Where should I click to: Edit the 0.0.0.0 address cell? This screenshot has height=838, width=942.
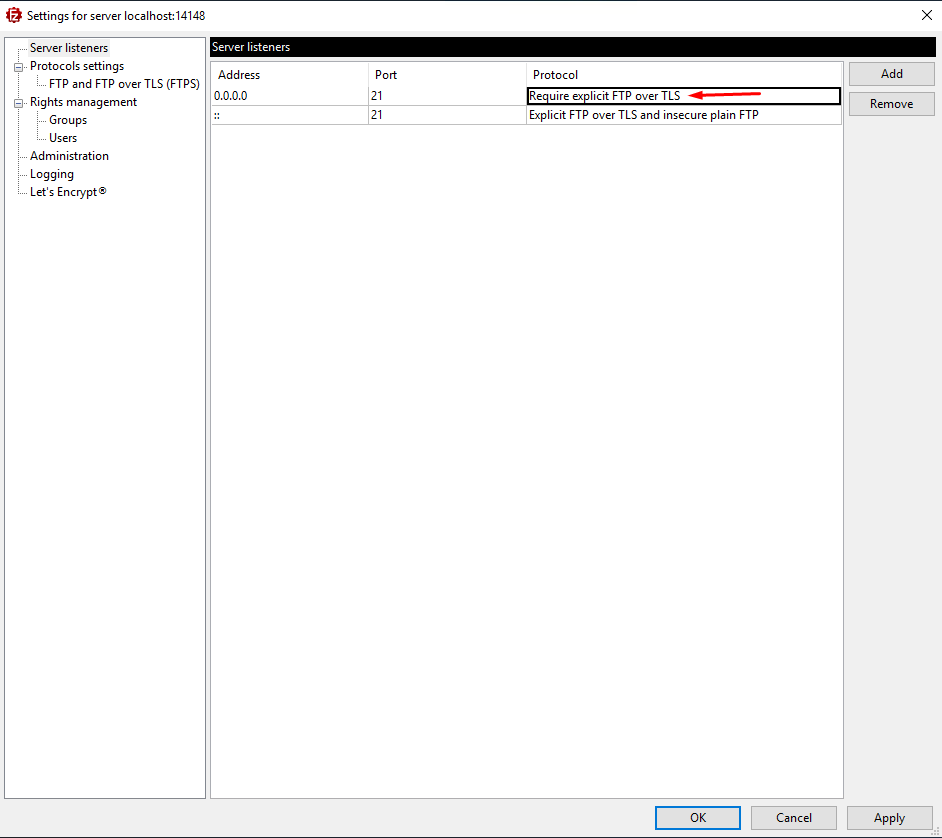tap(289, 96)
